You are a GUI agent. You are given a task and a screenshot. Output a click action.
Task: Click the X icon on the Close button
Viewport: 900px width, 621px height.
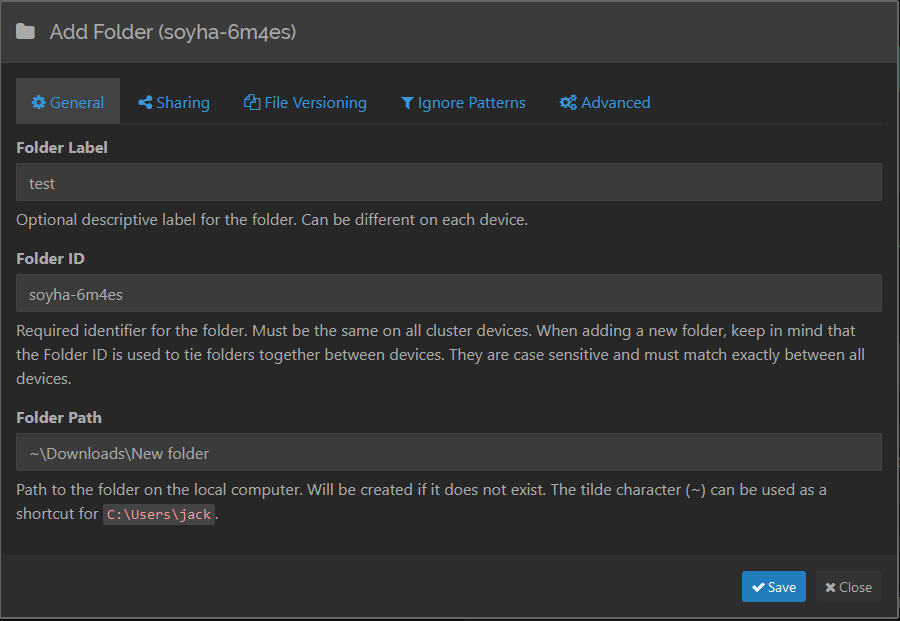830,588
